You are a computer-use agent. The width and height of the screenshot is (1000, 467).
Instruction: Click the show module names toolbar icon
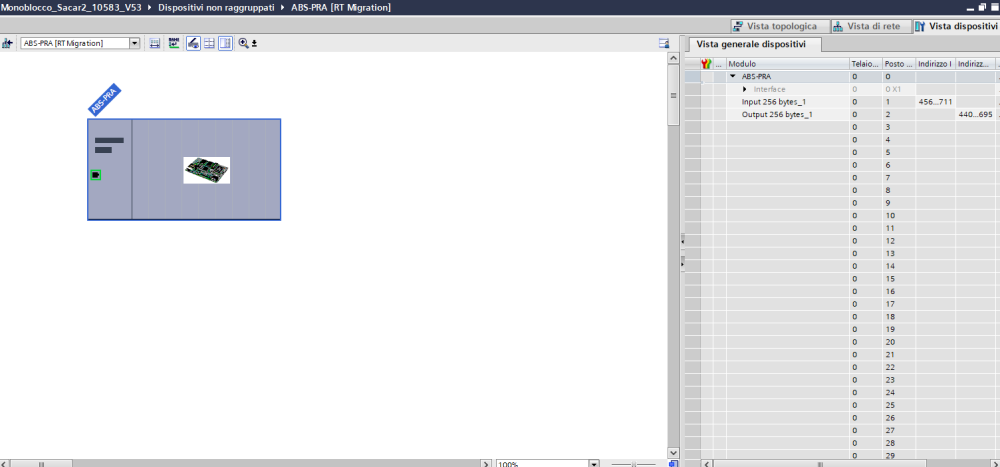[174, 43]
